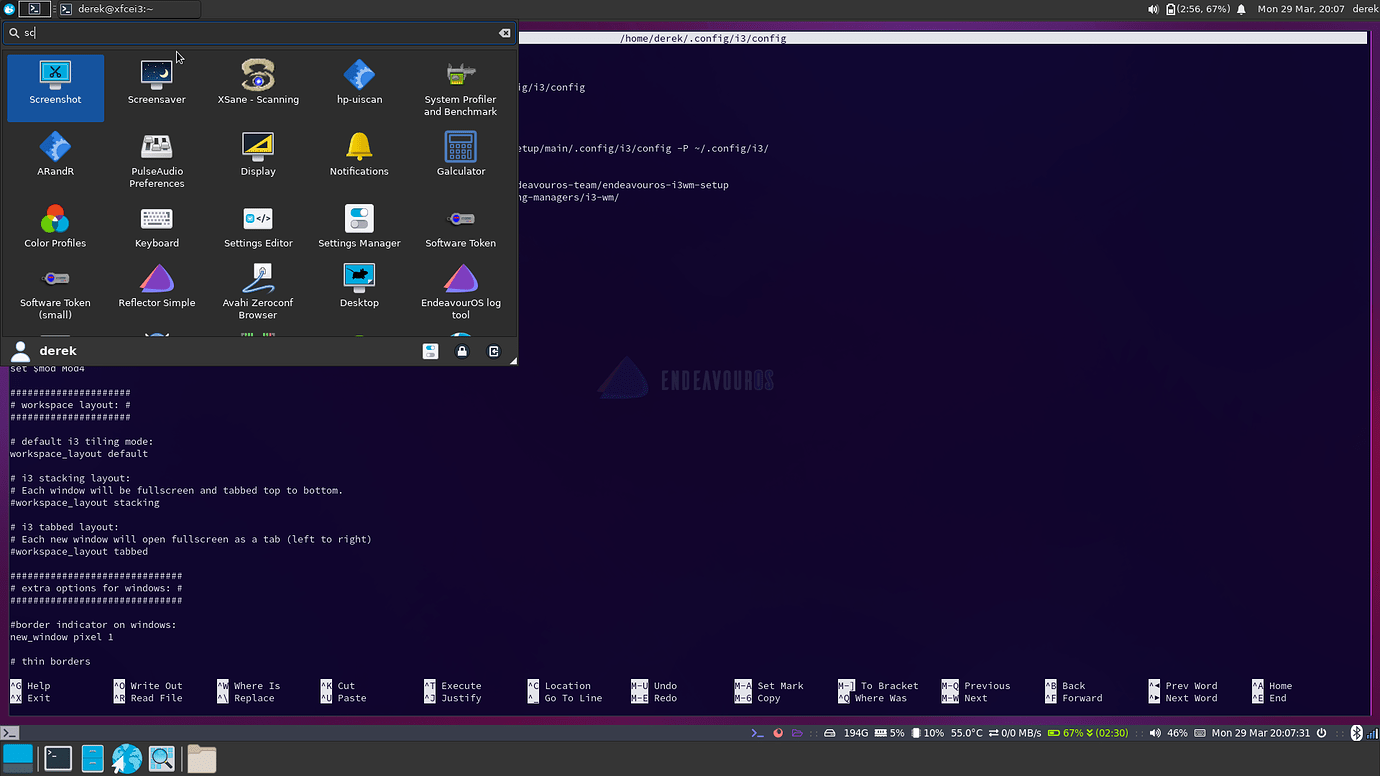Launch Reflector Simple mirror updater
Screen dimensions: 1380x776
coord(157,288)
